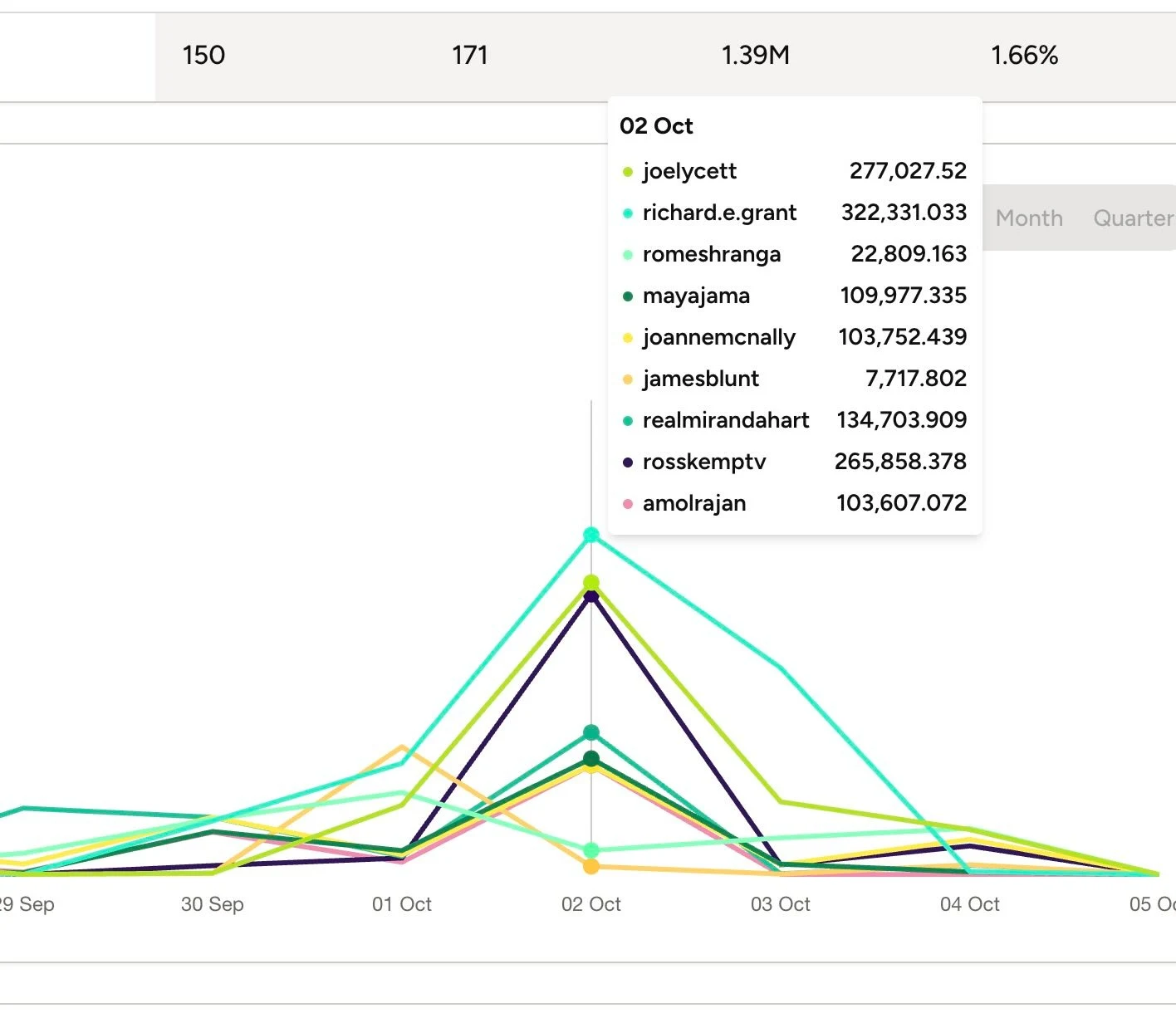Screen dimensions: 1176x1018
Task: Click rosskemptv row in tooltip
Action: (x=795, y=462)
